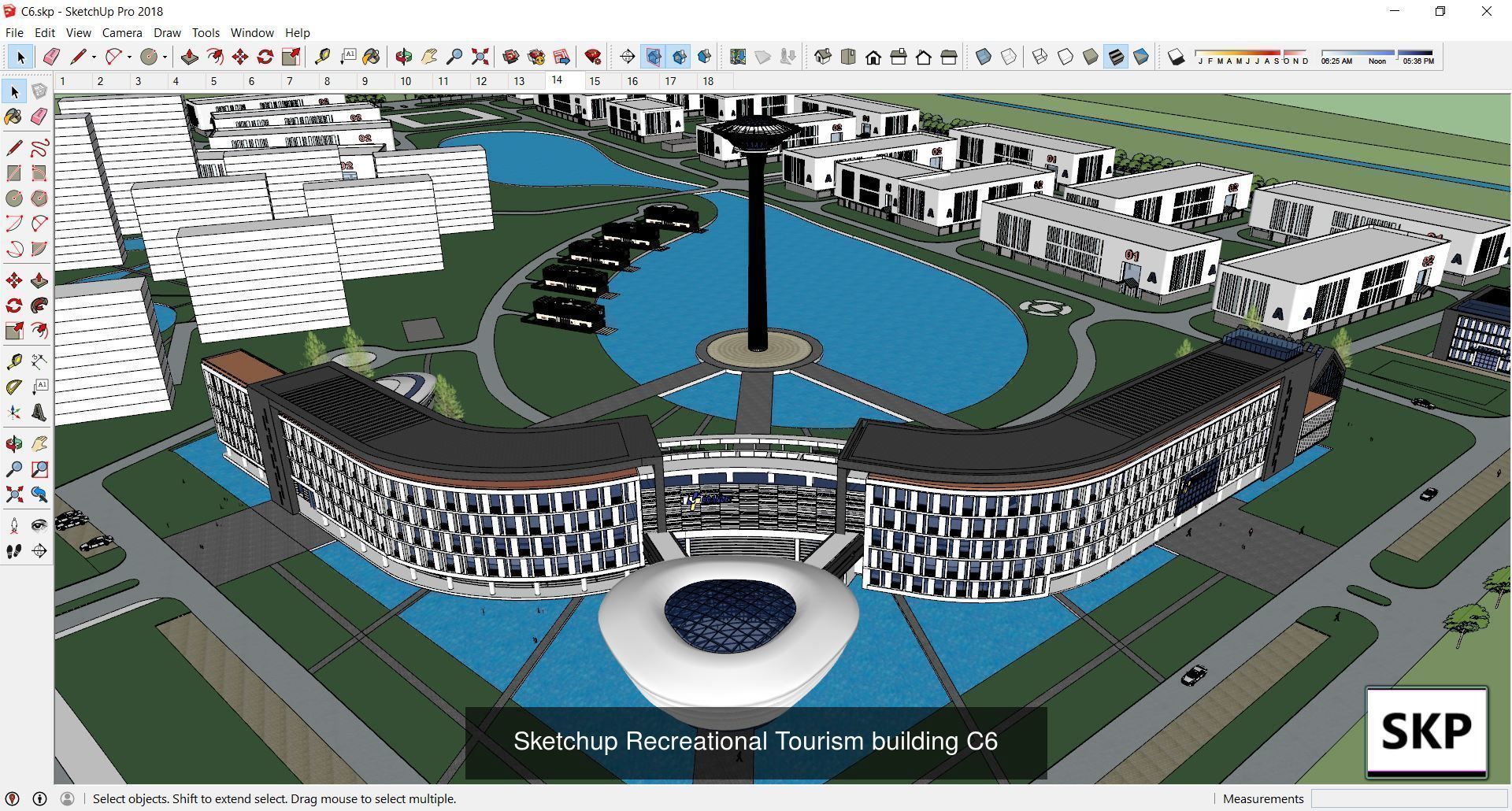Toggle Back Edges style
Screen dimensions: 1512x811
pyautogui.click(x=1009, y=57)
